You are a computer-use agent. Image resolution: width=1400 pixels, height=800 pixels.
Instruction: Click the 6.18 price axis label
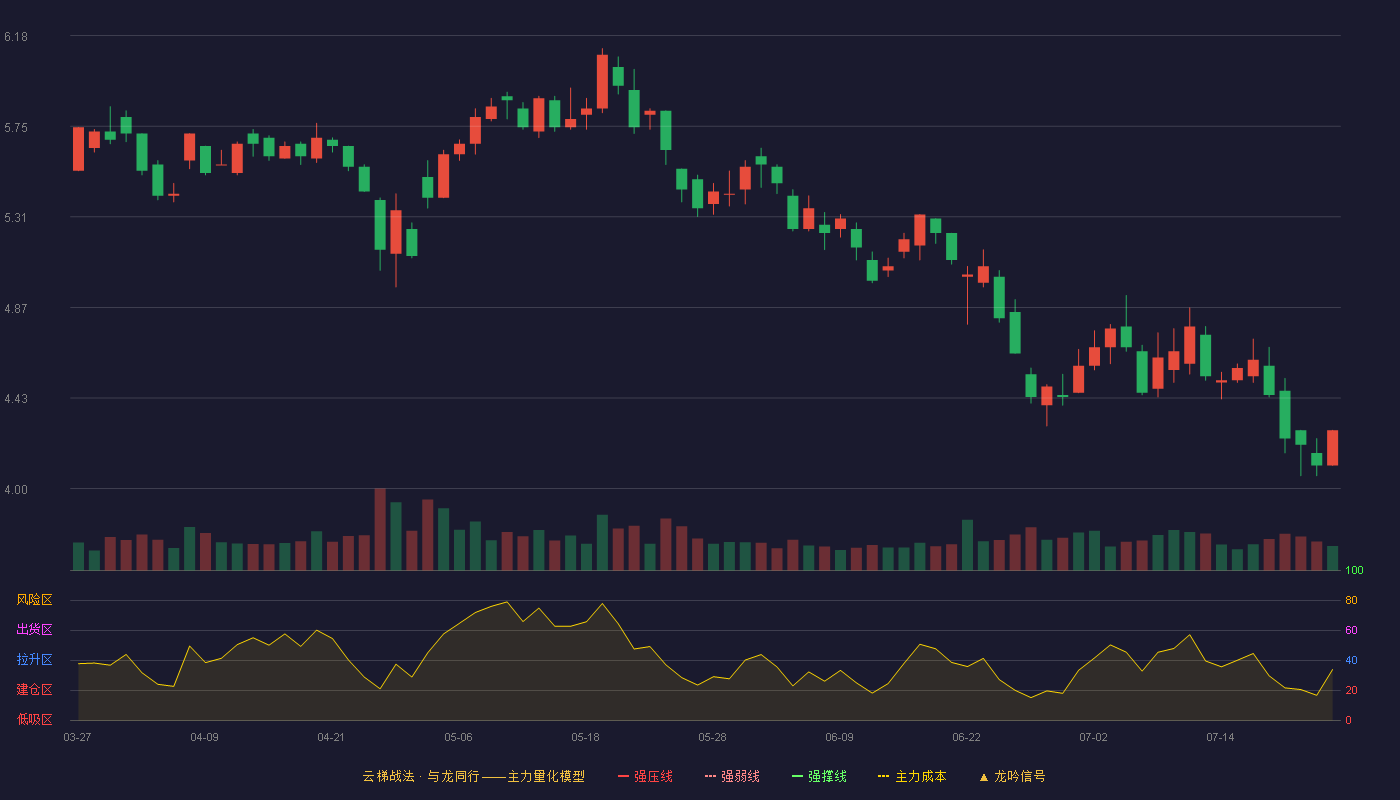[x=16, y=36]
